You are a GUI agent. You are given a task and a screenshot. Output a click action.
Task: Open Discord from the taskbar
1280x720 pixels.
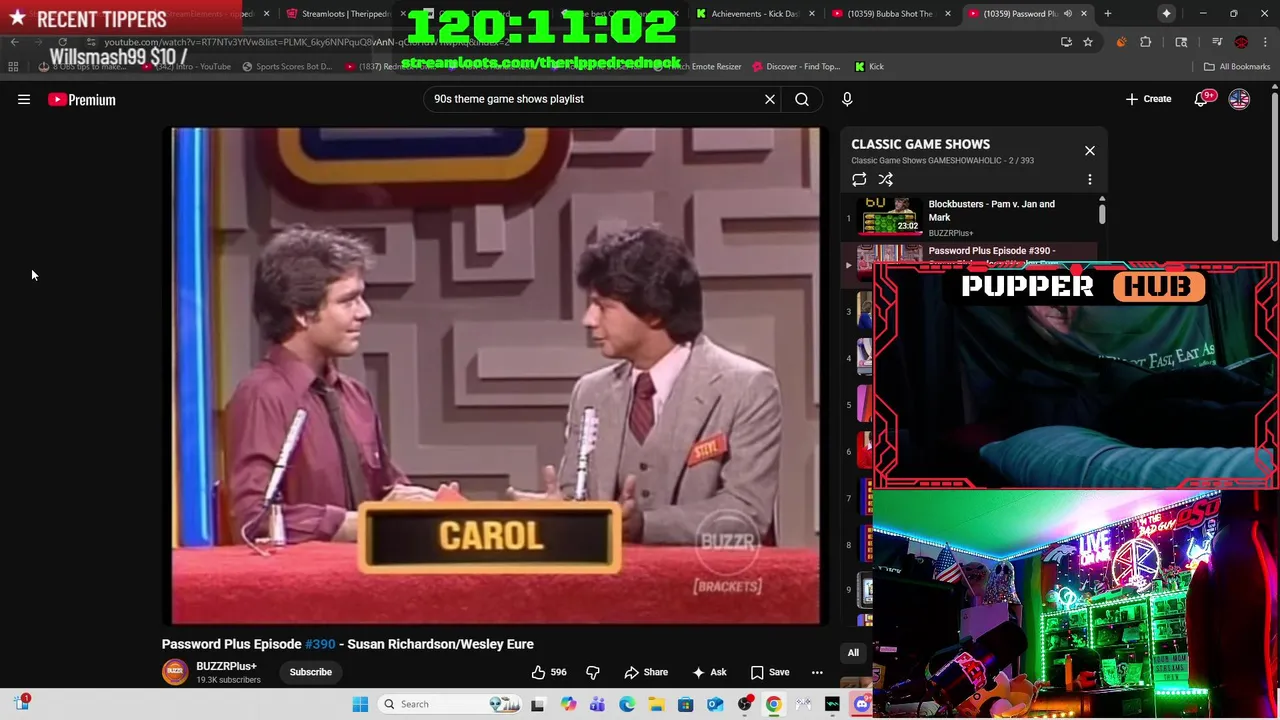click(x=862, y=704)
